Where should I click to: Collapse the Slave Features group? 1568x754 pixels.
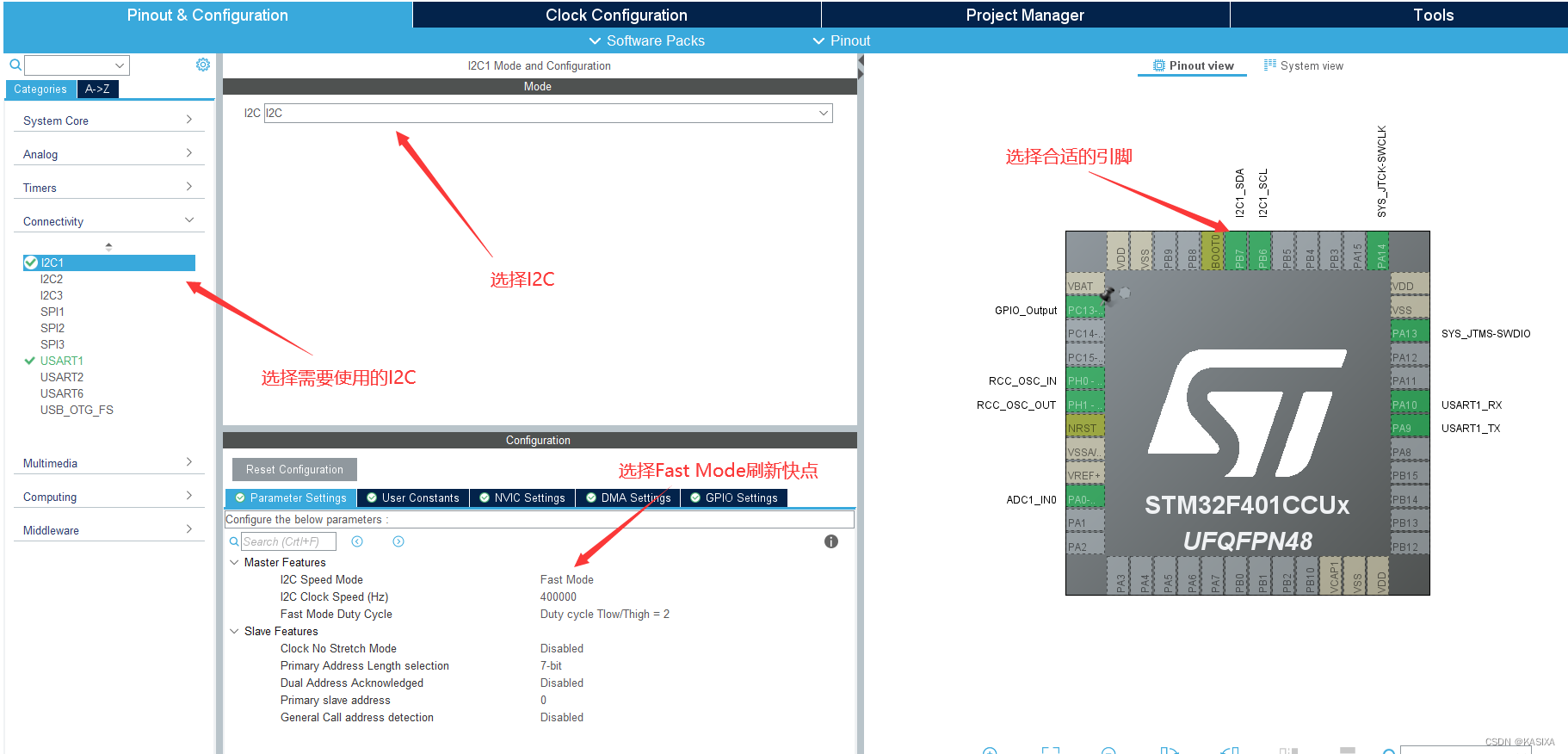pyautogui.click(x=234, y=631)
